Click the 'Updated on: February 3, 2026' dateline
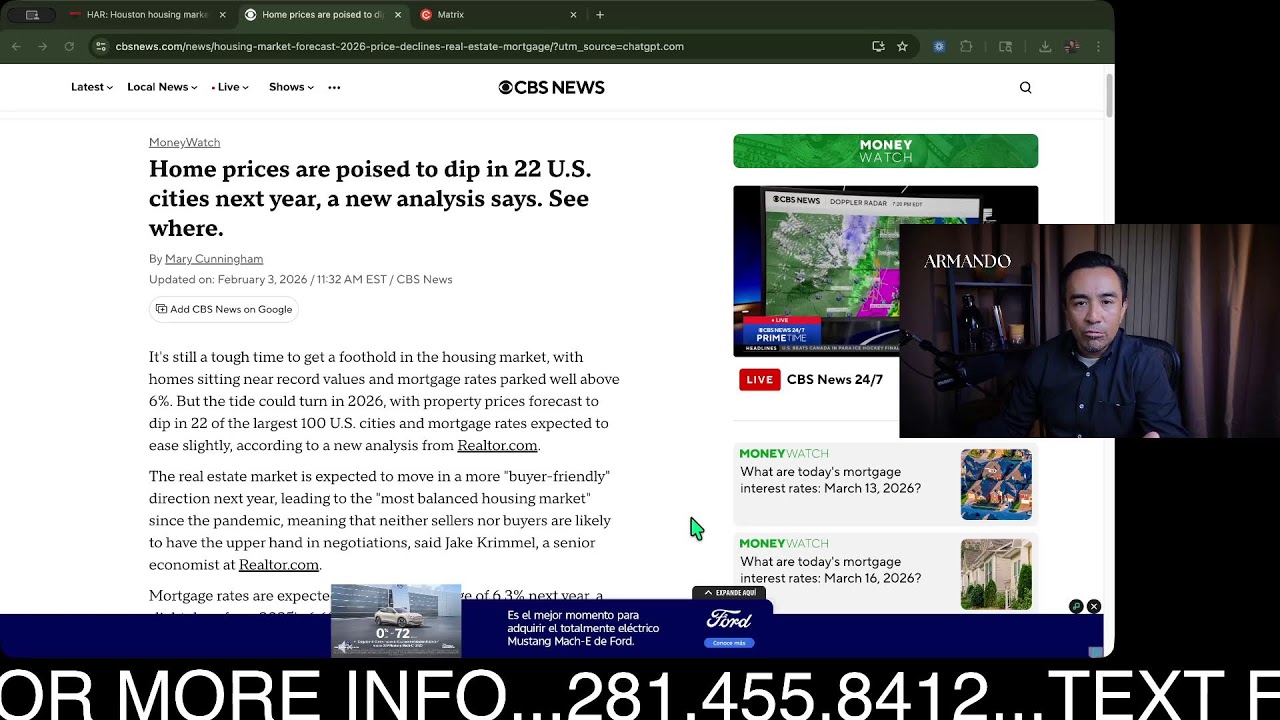 coord(300,280)
